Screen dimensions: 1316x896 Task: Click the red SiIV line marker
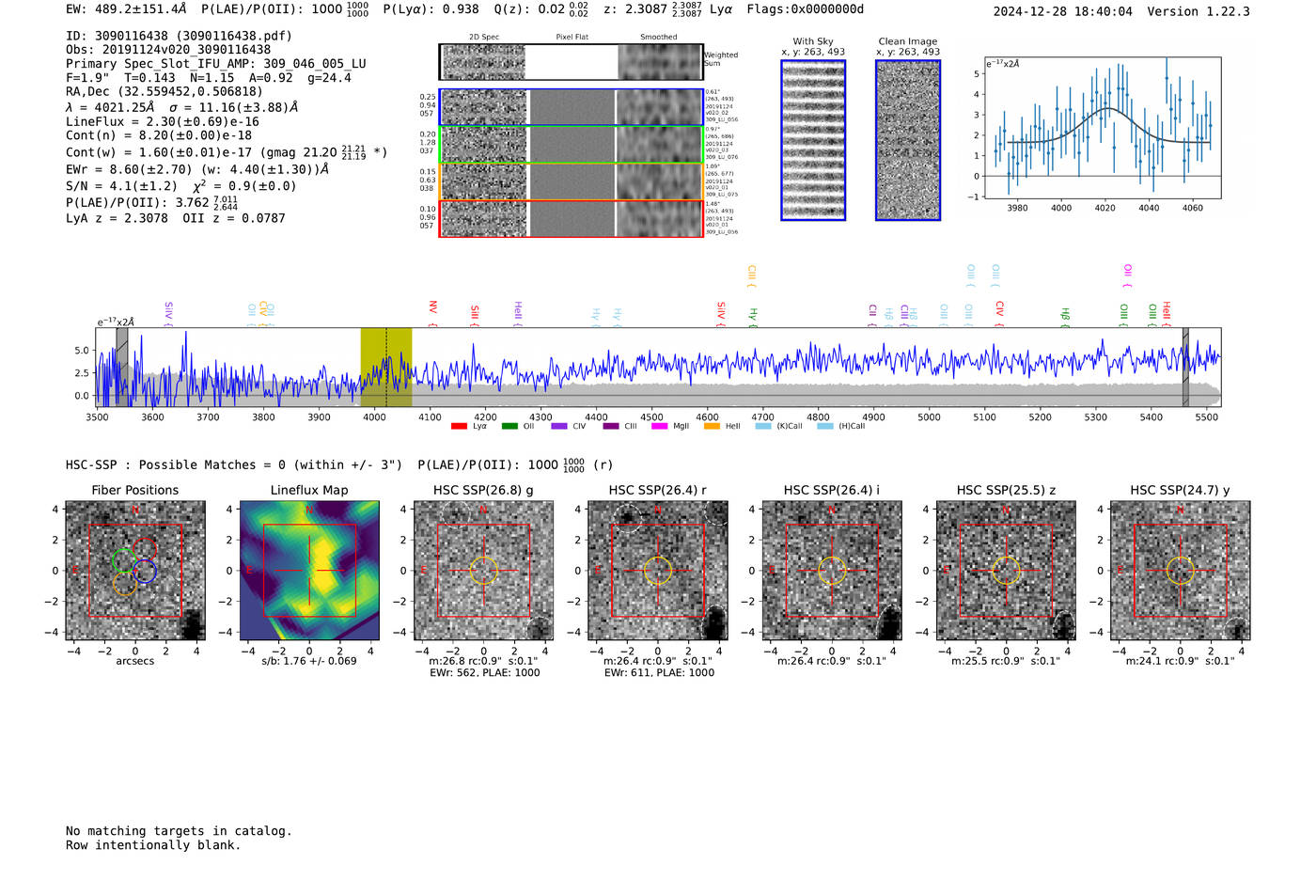point(721,314)
